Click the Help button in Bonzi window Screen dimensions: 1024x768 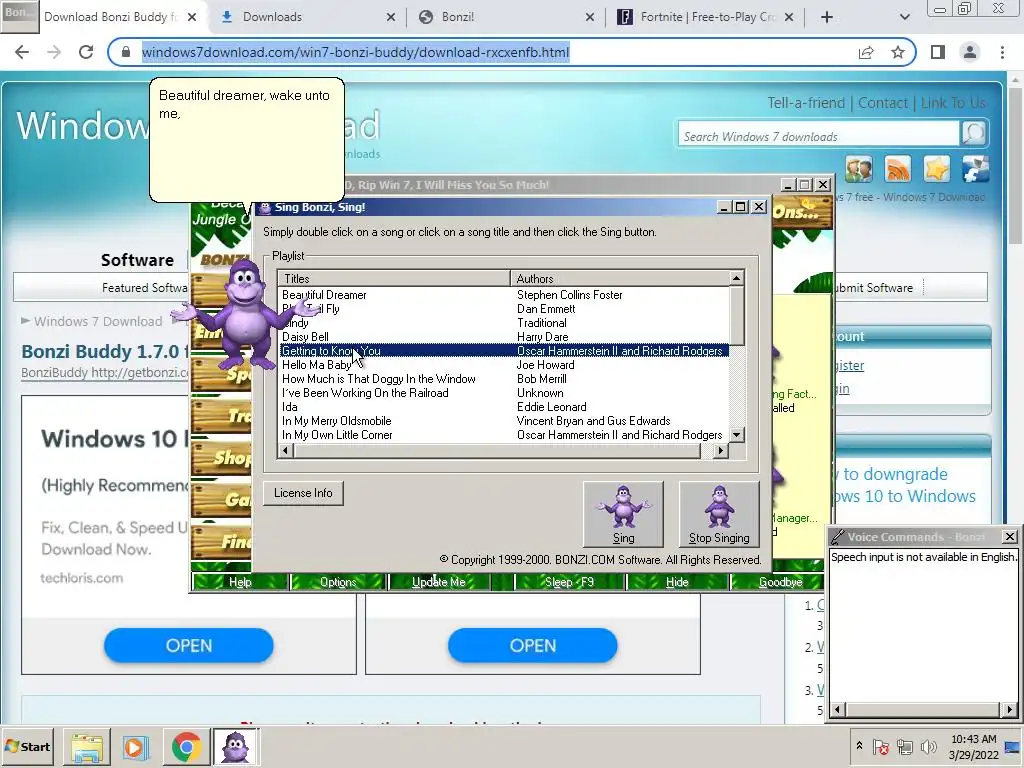coord(240,582)
